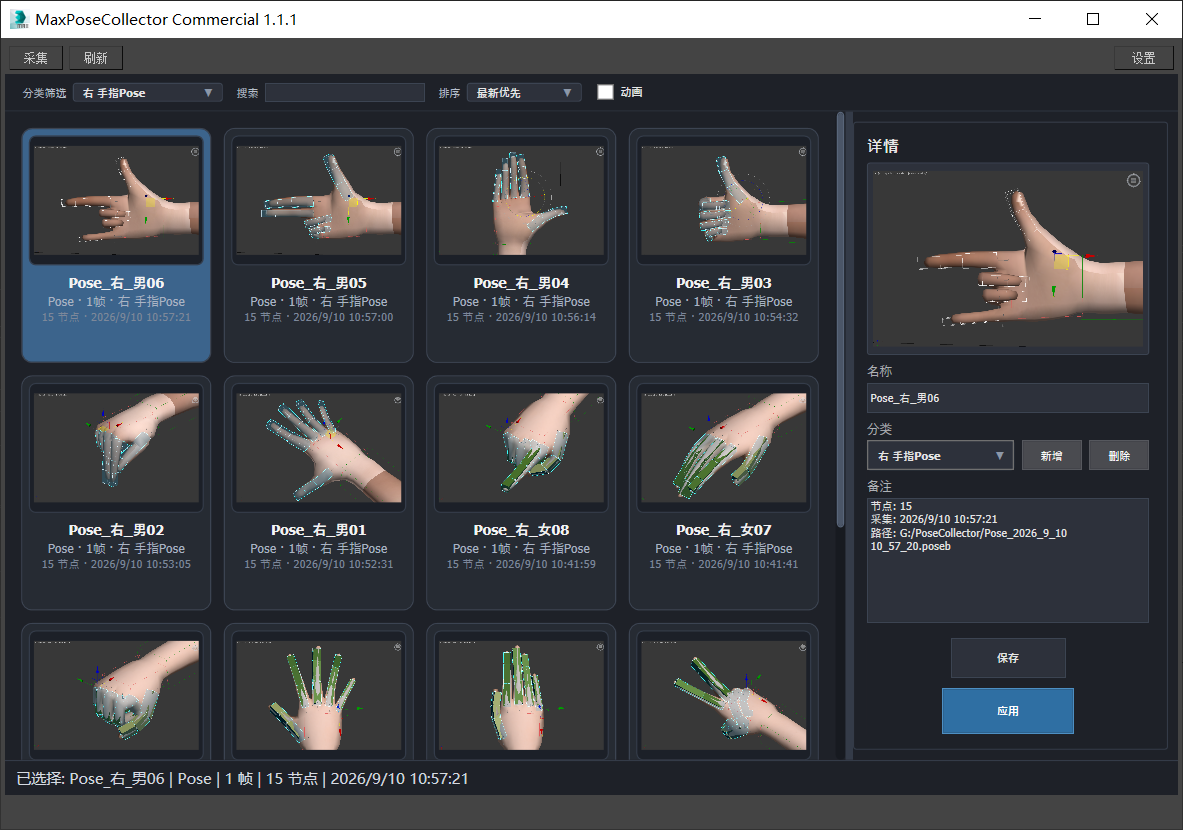This screenshot has width=1183, height=830.
Task: Select the Pose_右_男01 pose thumbnail
Action: point(318,447)
